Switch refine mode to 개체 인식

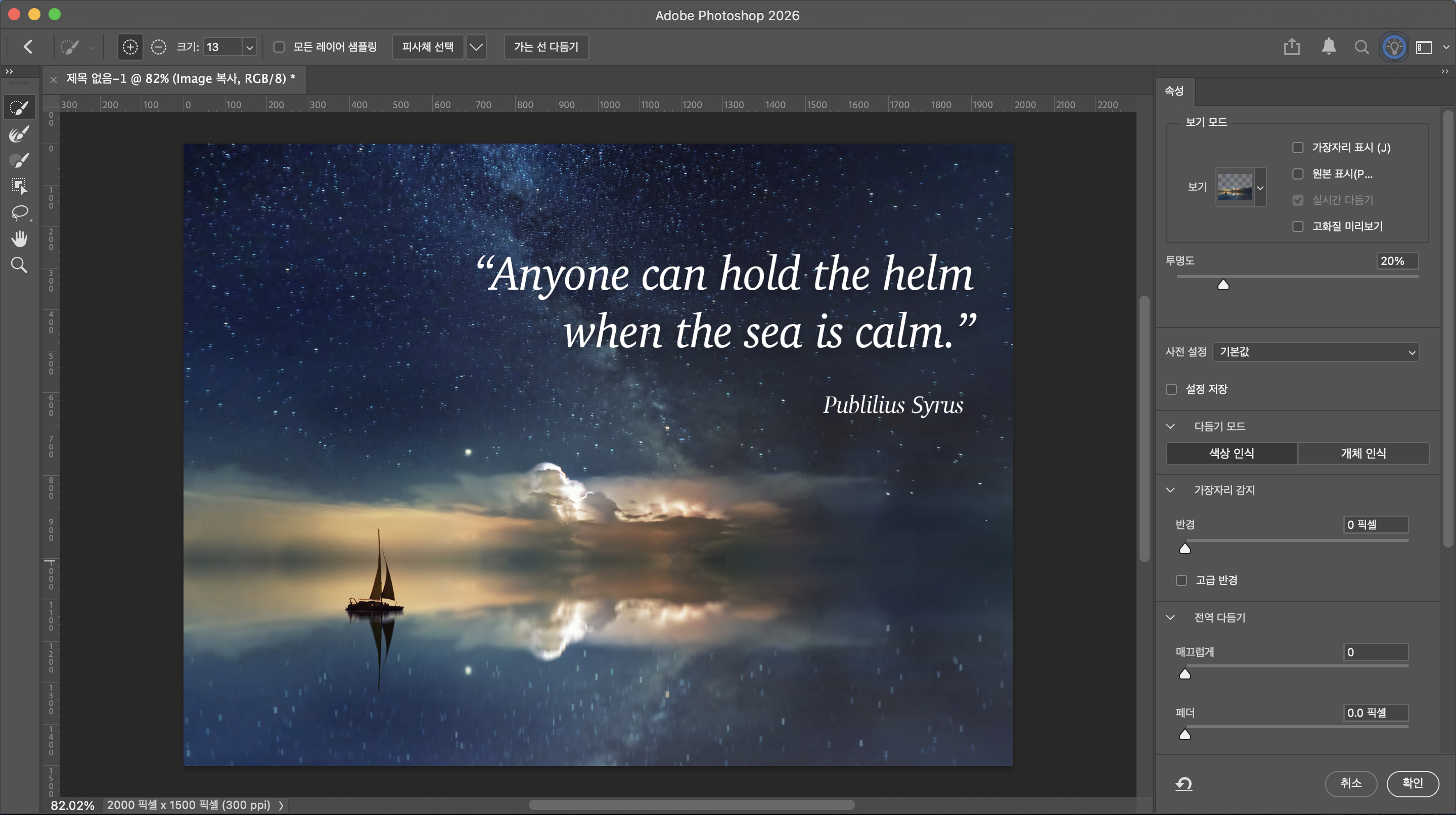pos(1363,454)
